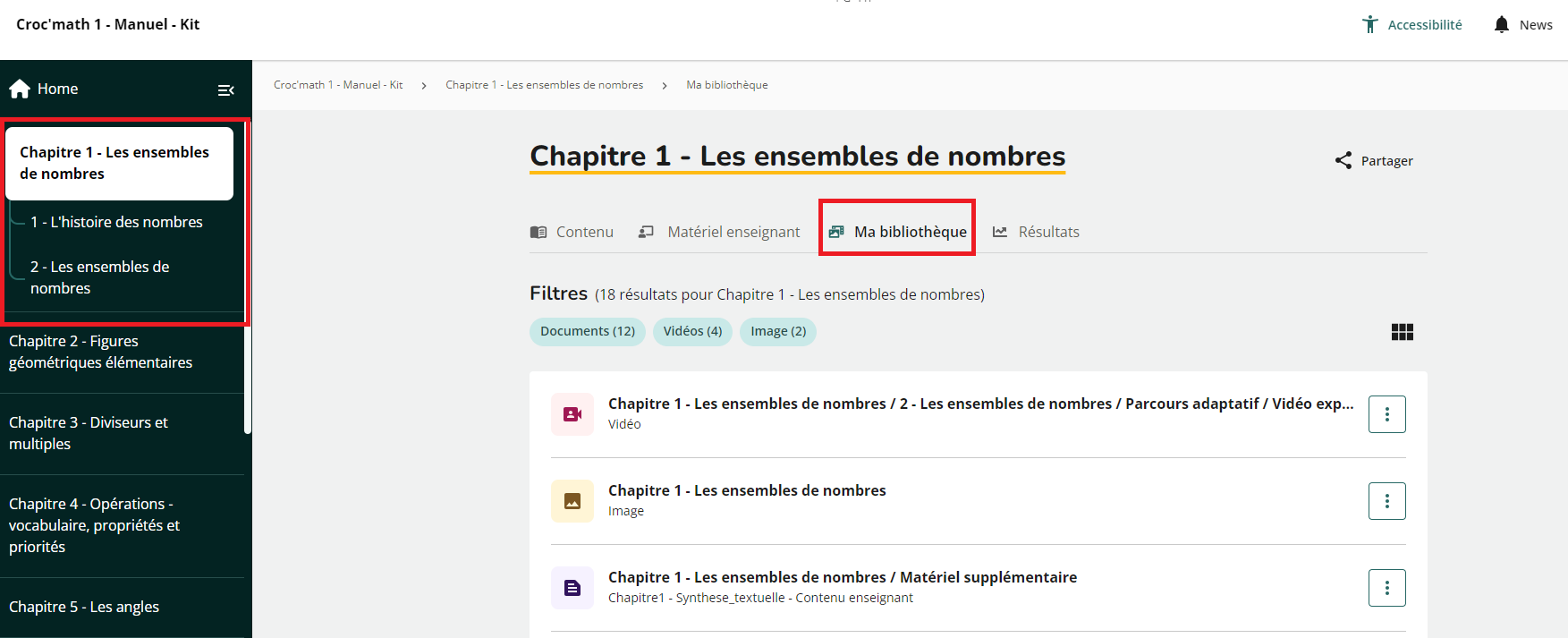Image resolution: width=1568 pixels, height=638 pixels.
Task: Click the Accessibilité person icon
Action: (x=1369, y=25)
